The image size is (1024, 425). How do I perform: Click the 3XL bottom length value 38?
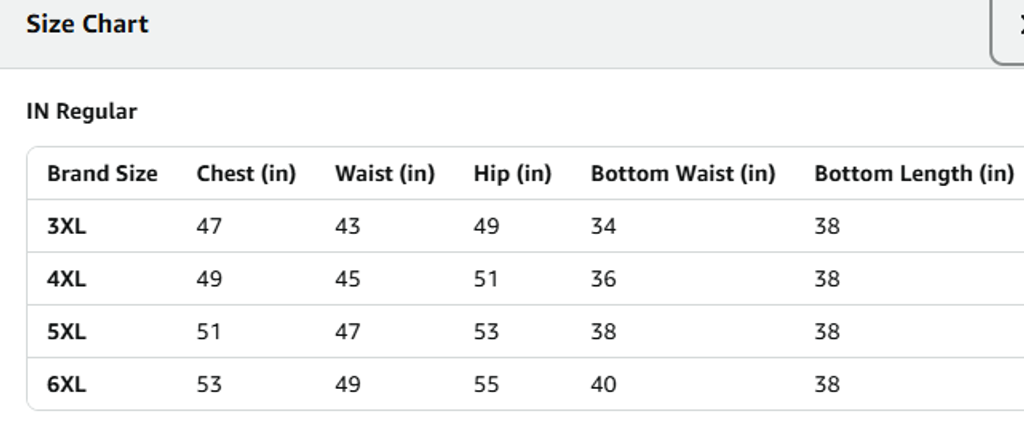(827, 227)
